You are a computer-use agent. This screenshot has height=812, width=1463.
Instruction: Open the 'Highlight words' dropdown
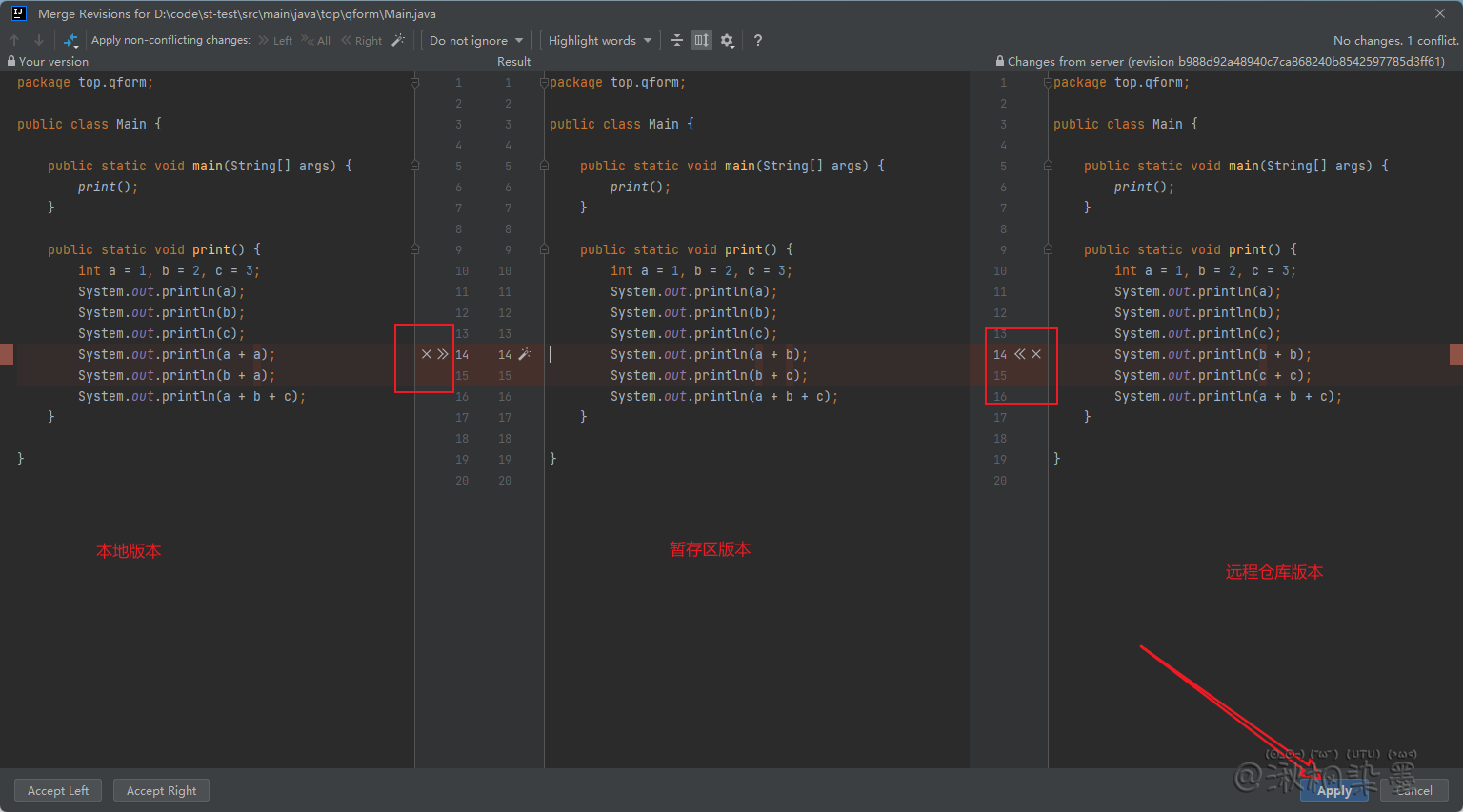(x=599, y=40)
